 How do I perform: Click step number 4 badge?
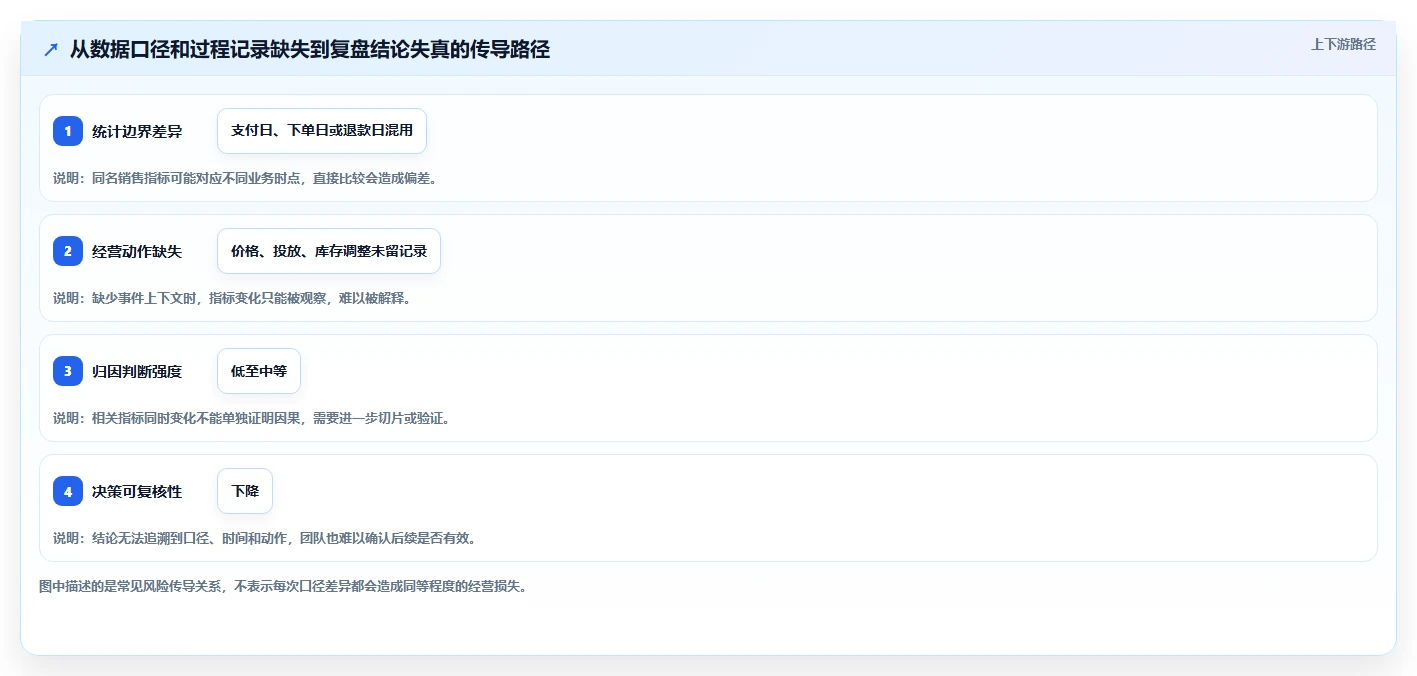click(68, 491)
